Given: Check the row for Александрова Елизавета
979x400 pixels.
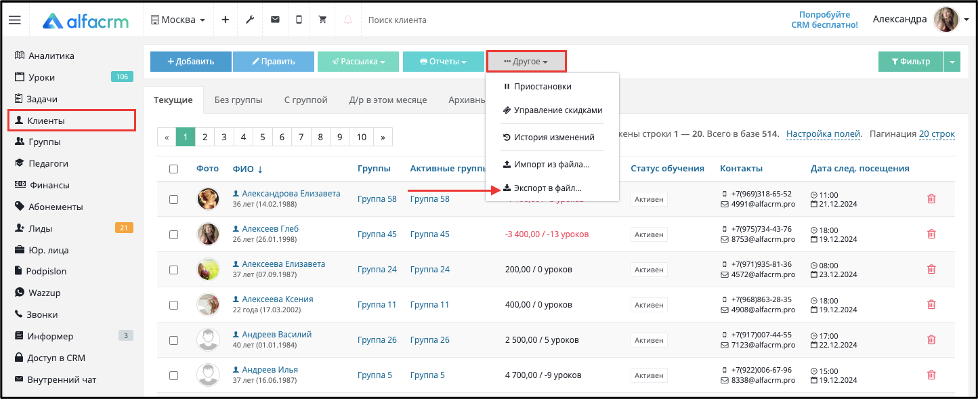Looking at the screenshot, I should click(174, 199).
